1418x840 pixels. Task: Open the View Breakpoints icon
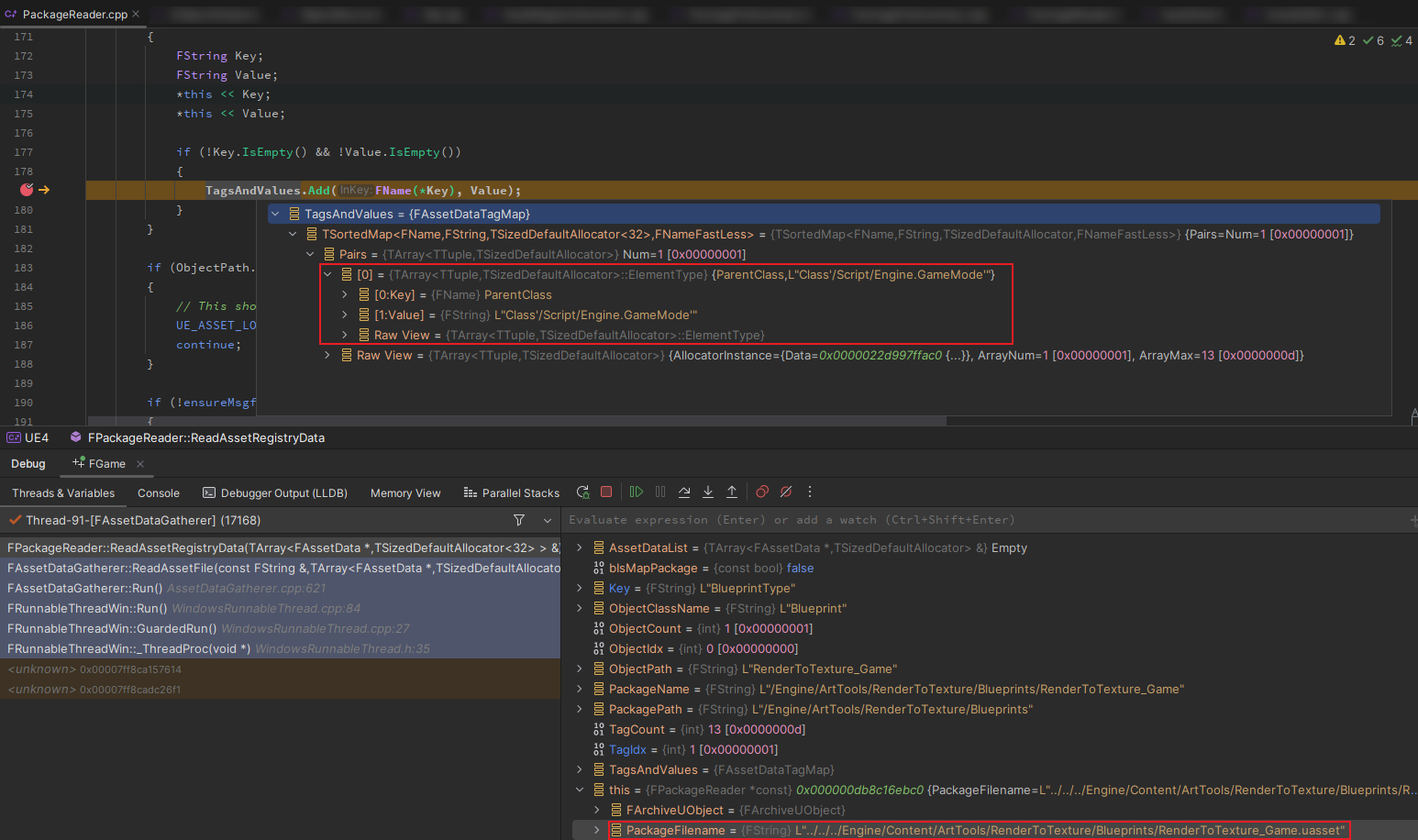coord(762,492)
